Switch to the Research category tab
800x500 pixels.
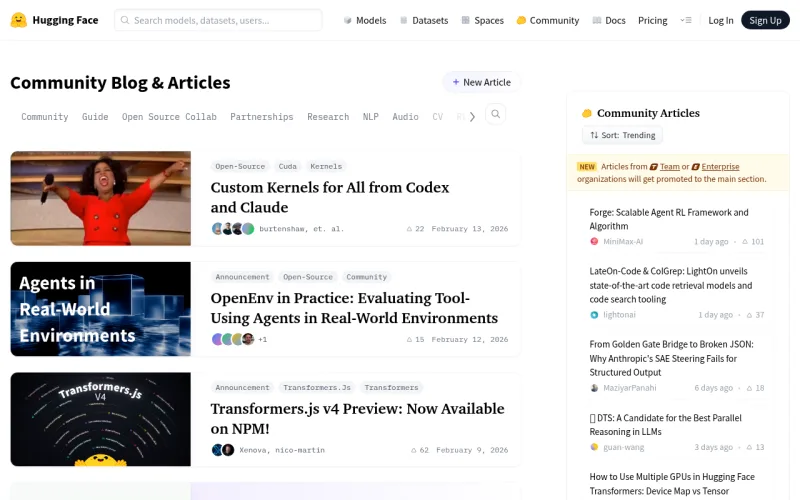click(328, 117)
